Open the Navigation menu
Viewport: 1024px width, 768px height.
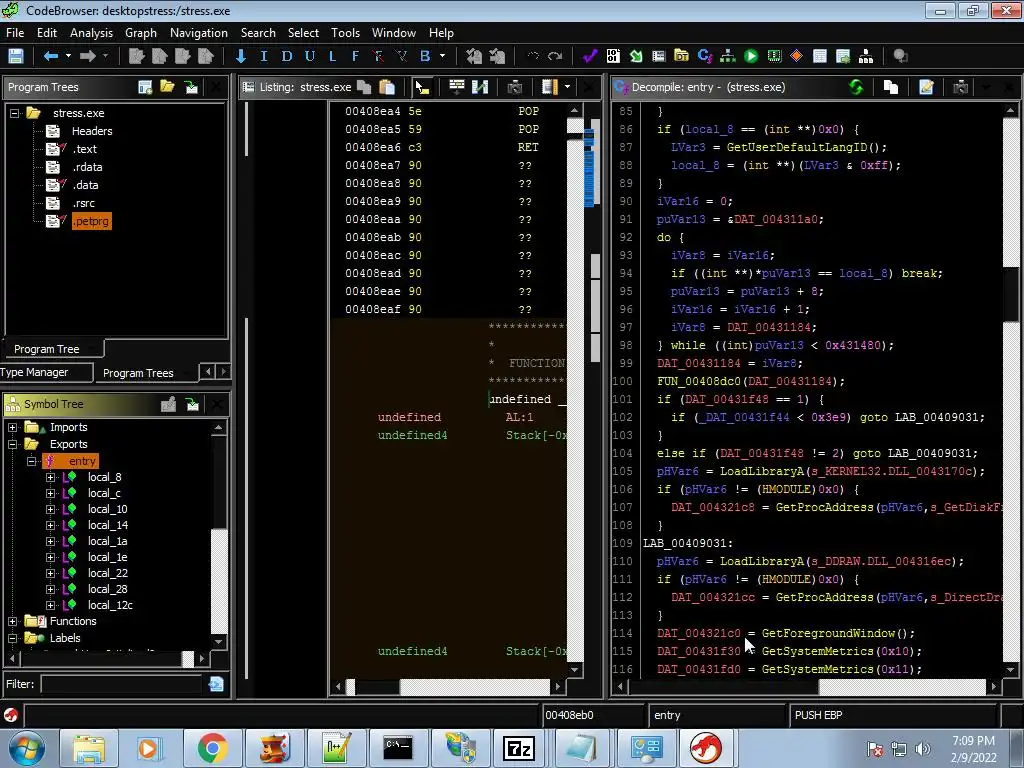pos(199,33)
